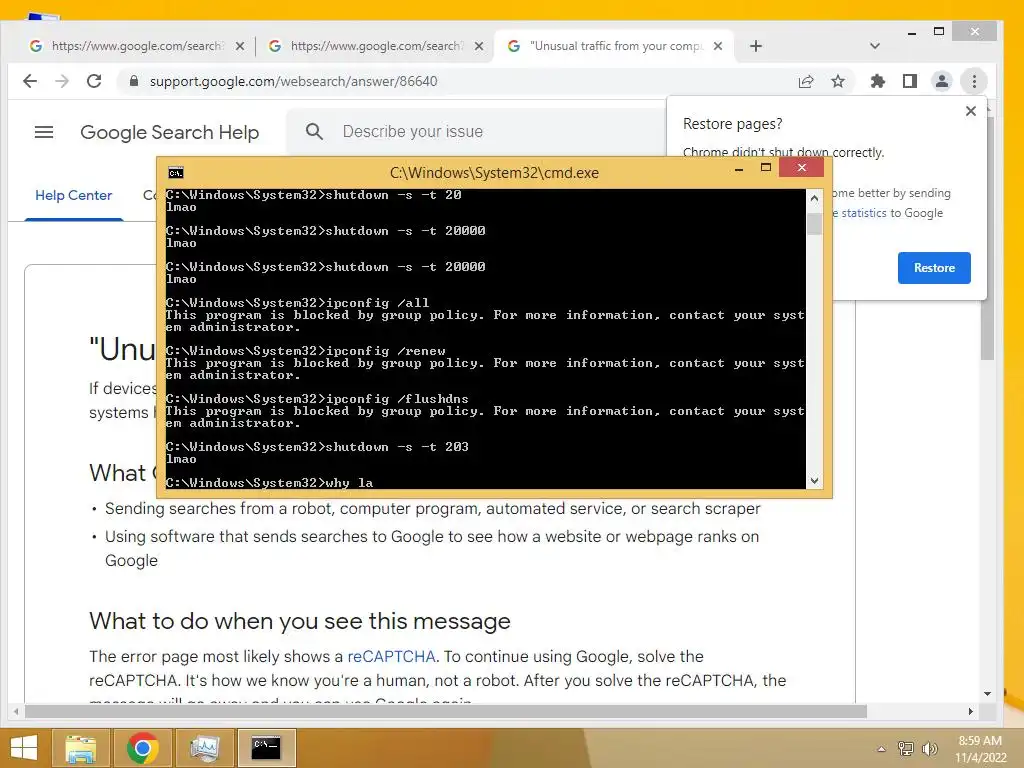
Task: Click the "What to do when you see this message" heading
Action: click(300, 621)
